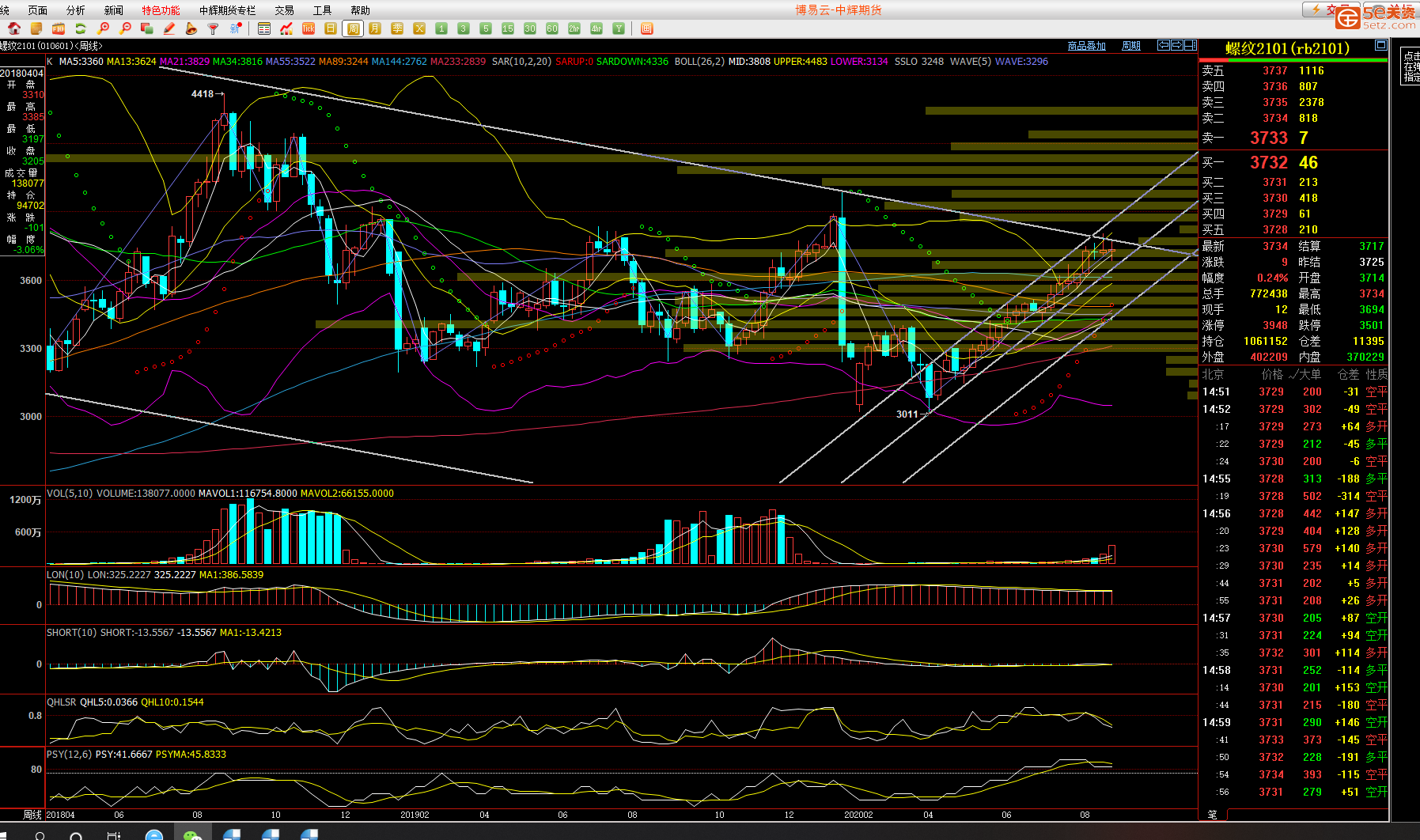Screen dimensions: 1420x840
Task: Open the 页面 menu
Action: pos(37,10)
